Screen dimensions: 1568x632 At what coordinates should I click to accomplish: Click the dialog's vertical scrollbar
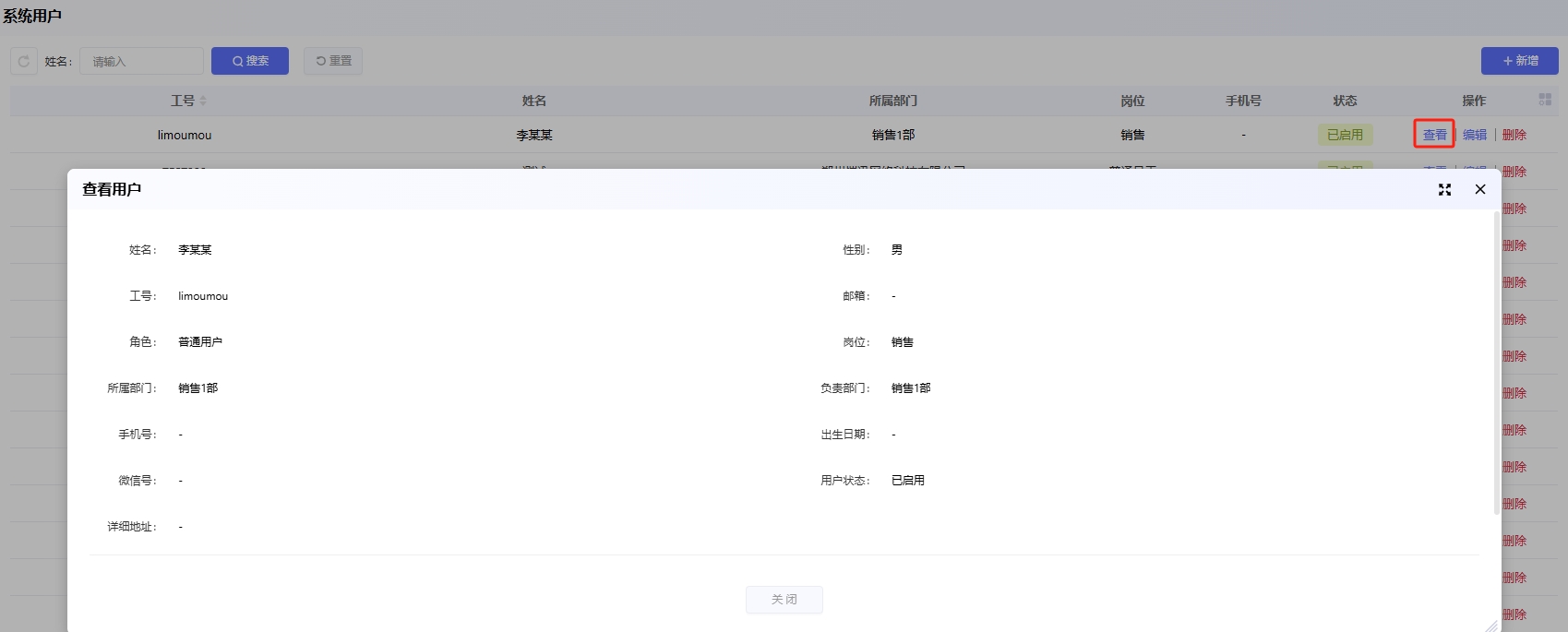[1496, 362]
